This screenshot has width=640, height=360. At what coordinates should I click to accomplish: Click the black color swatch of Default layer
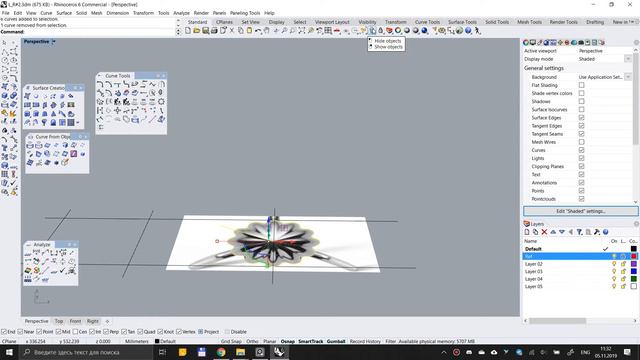tap(633, 249)
